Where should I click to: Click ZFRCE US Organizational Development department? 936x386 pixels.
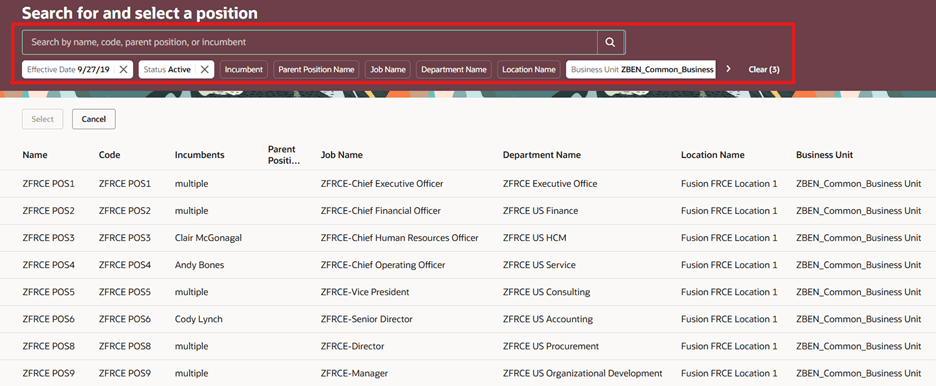click(583, 373)
